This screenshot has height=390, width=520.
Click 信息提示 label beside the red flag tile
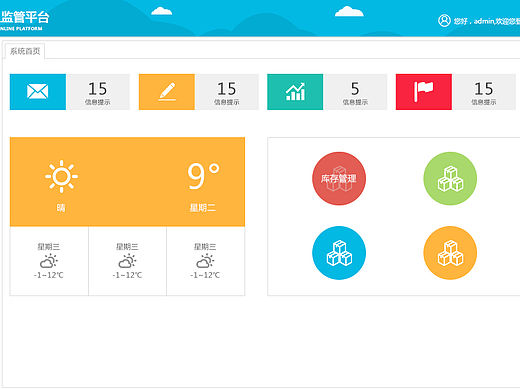click(x=484, y=102)
